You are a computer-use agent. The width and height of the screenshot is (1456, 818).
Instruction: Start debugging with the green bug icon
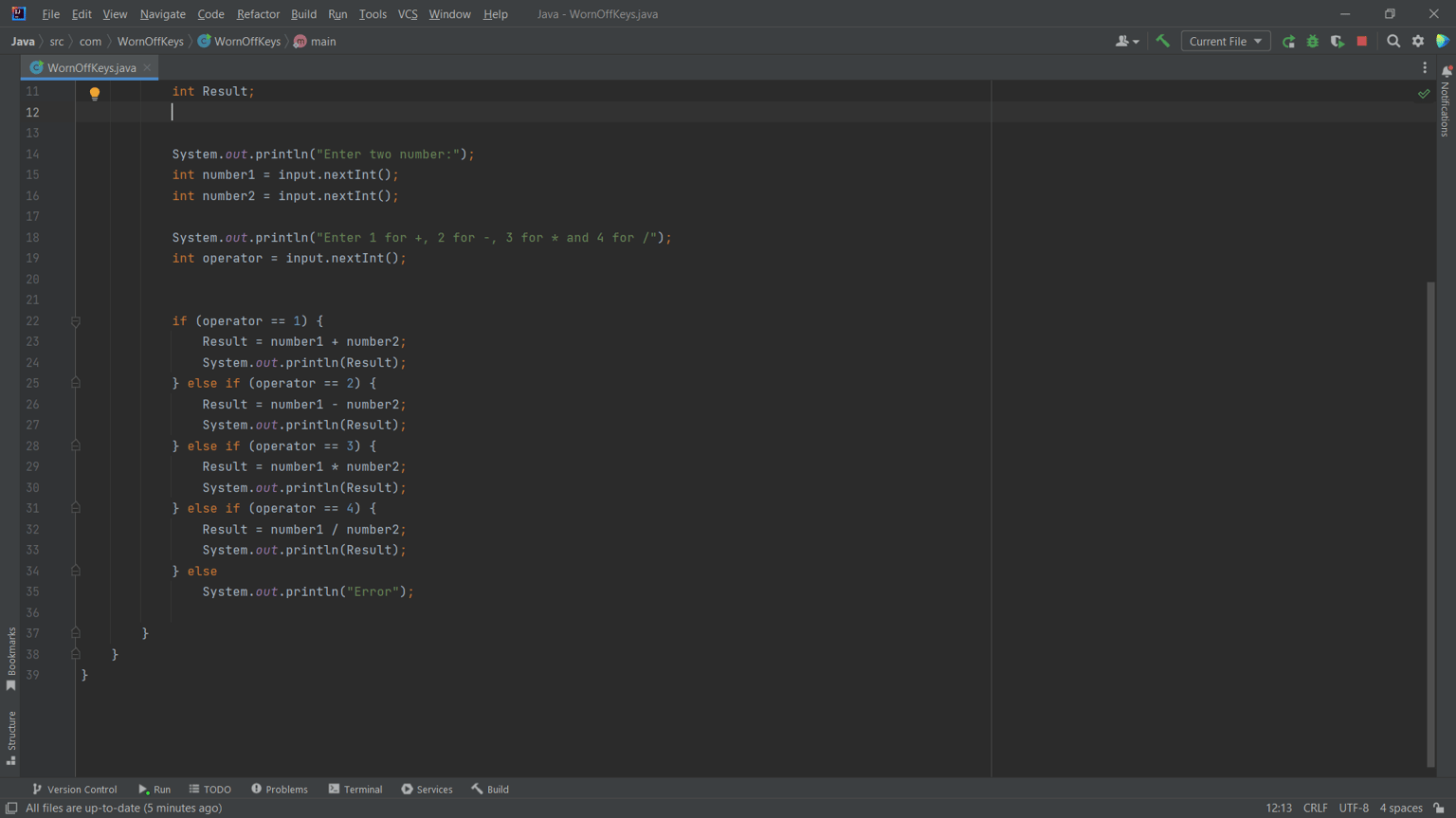click(1313, 41)
